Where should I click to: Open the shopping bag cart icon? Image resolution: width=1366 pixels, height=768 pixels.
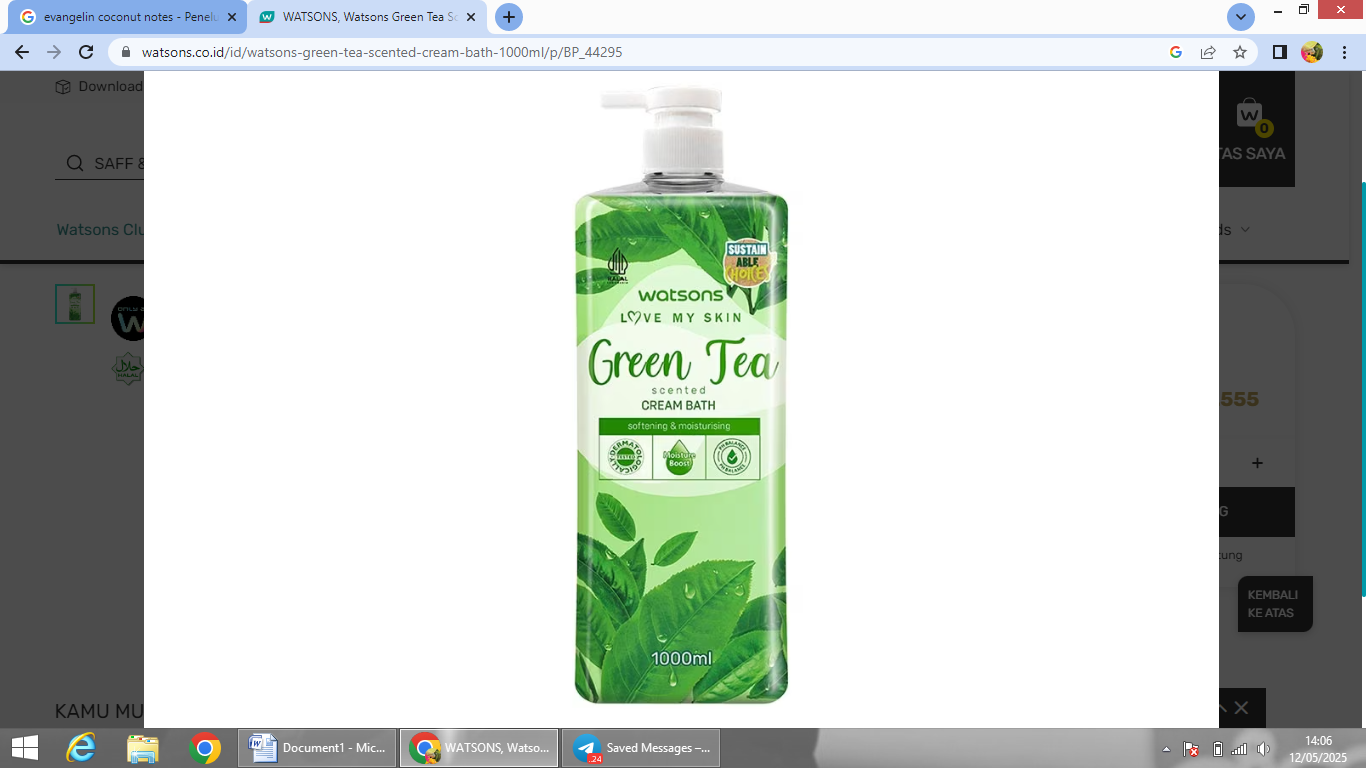1250,115
